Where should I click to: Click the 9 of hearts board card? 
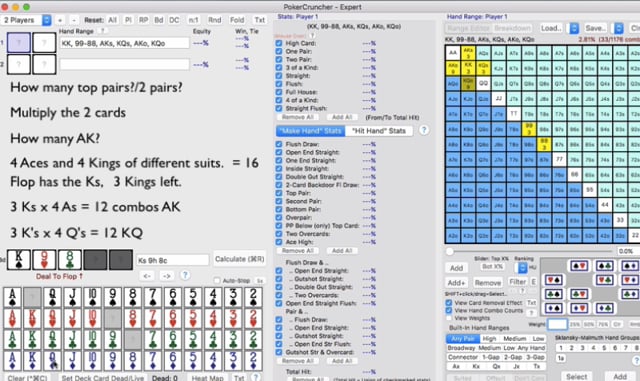[x=44, y=260]
